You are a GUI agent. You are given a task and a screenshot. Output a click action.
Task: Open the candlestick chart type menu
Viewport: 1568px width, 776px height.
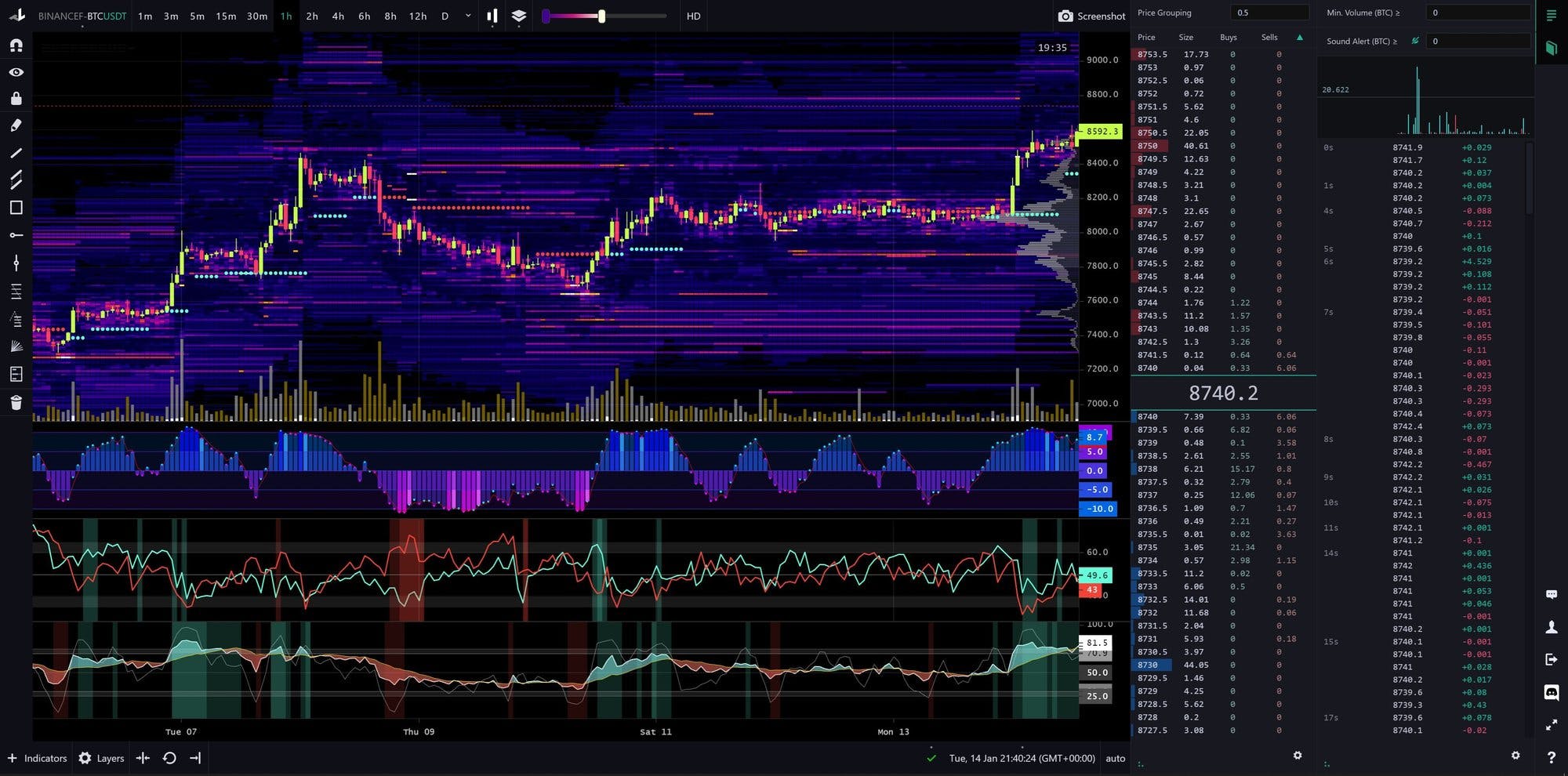492,16
